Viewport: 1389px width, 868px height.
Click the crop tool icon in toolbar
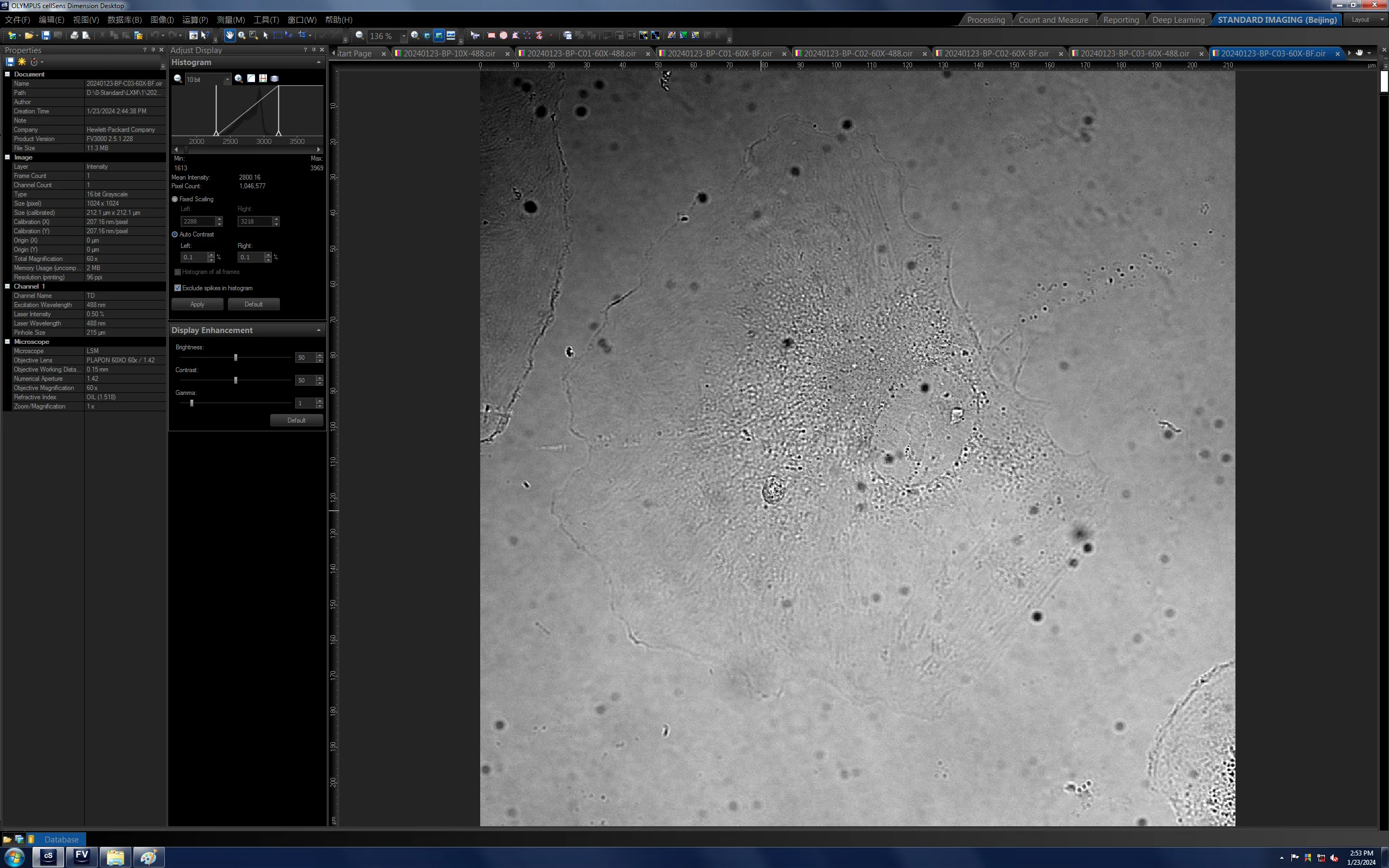[x=301, y=36]
